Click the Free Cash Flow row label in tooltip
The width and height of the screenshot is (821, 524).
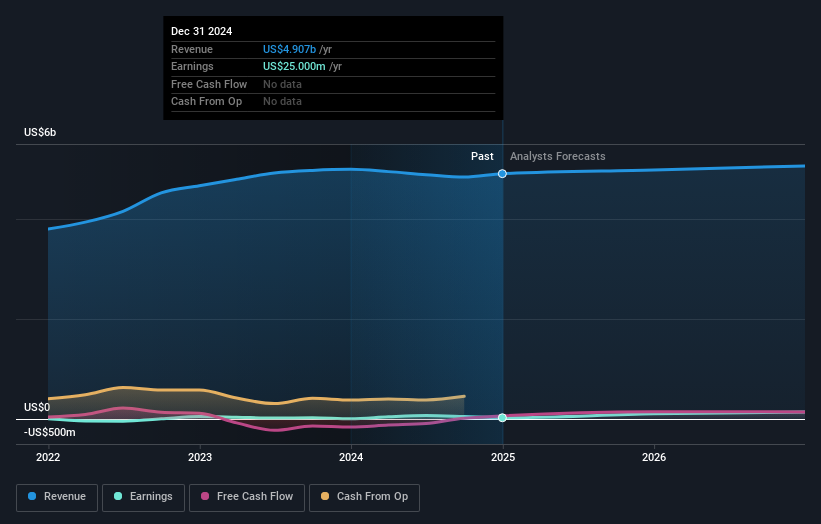click(209, 84)
